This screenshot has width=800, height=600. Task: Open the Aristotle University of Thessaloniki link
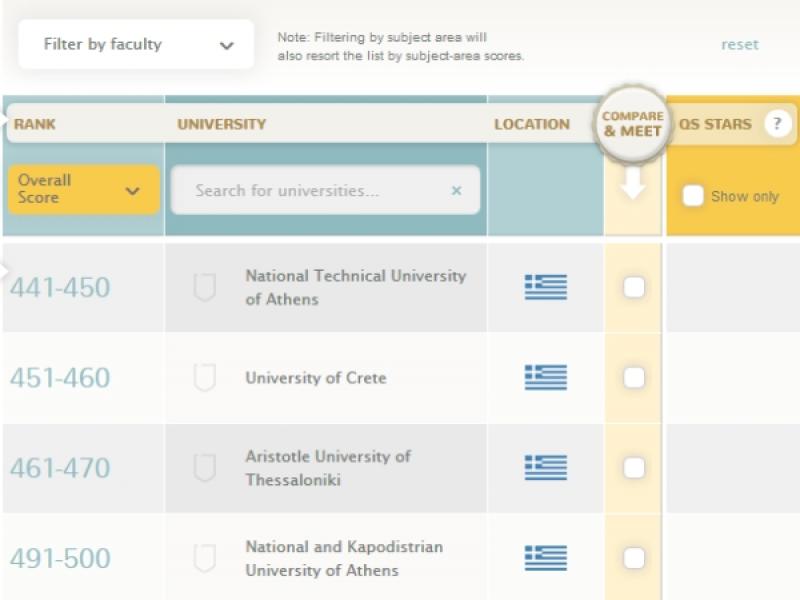[x=328, y=468]
